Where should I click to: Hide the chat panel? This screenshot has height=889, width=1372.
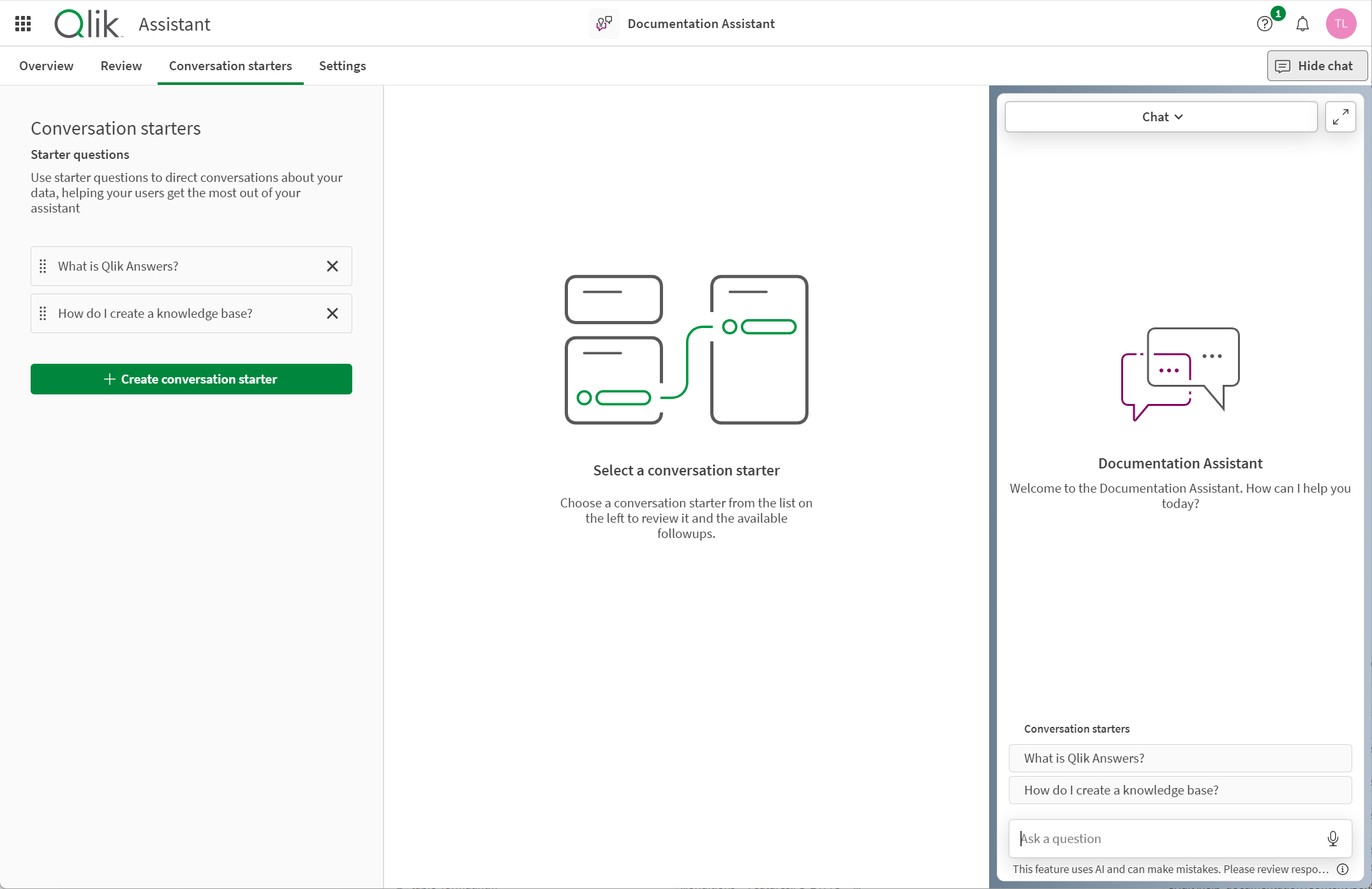[x=1313, y=65]
